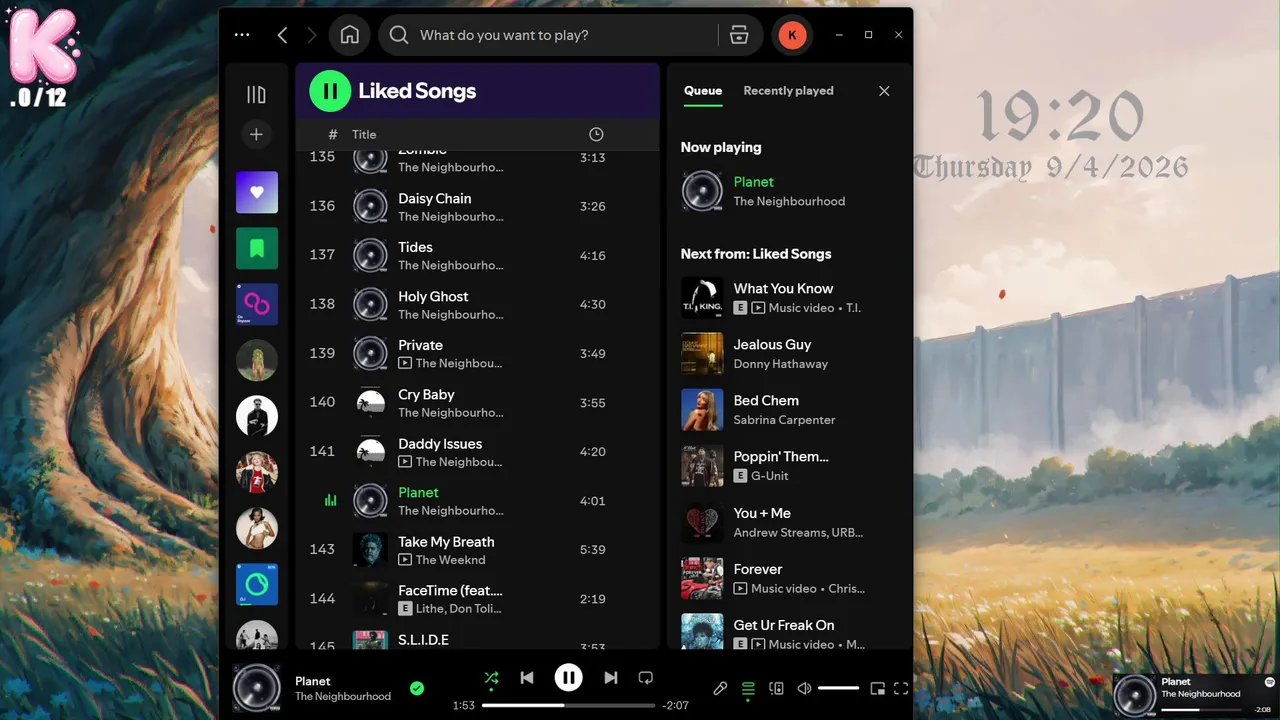Sort by the Title column header
This screenshot has width=1280, height=720.
364,134
